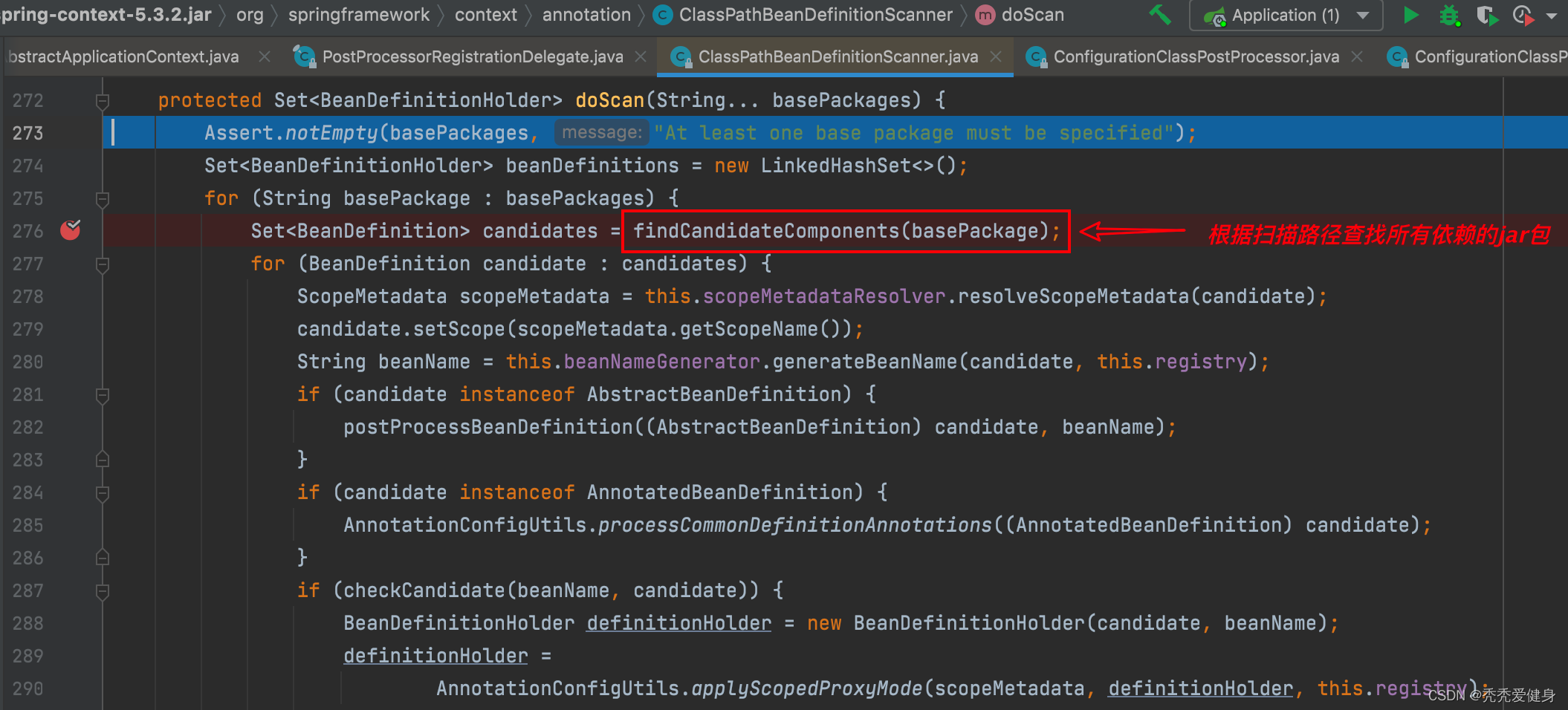The width and height of the screenshot is (1568, 710).
Task: Click applyScopedProxyMode on line 290
Action: (x=806, y=688)
